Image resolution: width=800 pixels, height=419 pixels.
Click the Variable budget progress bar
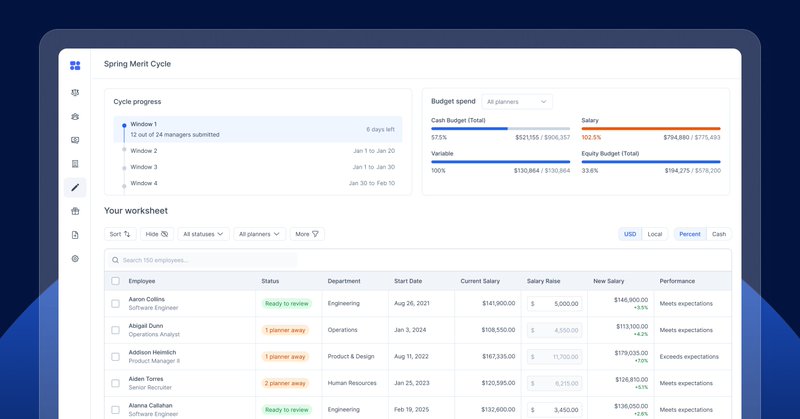[501, 162]
